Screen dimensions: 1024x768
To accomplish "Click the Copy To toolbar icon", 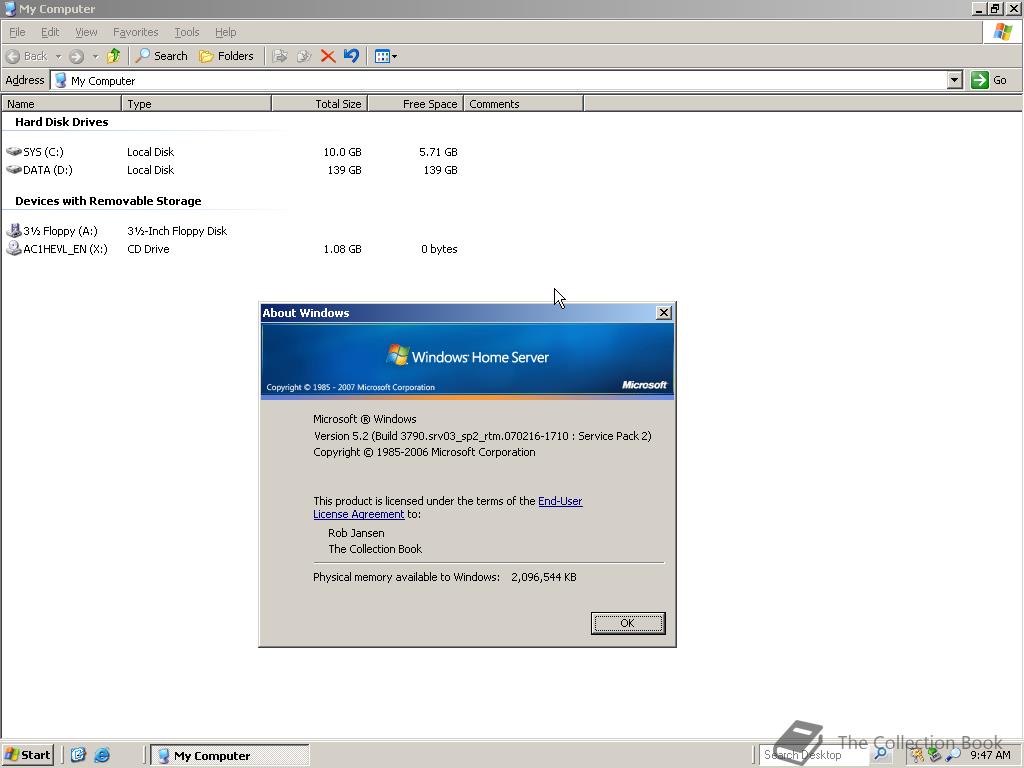I will [x=304, y=56].
